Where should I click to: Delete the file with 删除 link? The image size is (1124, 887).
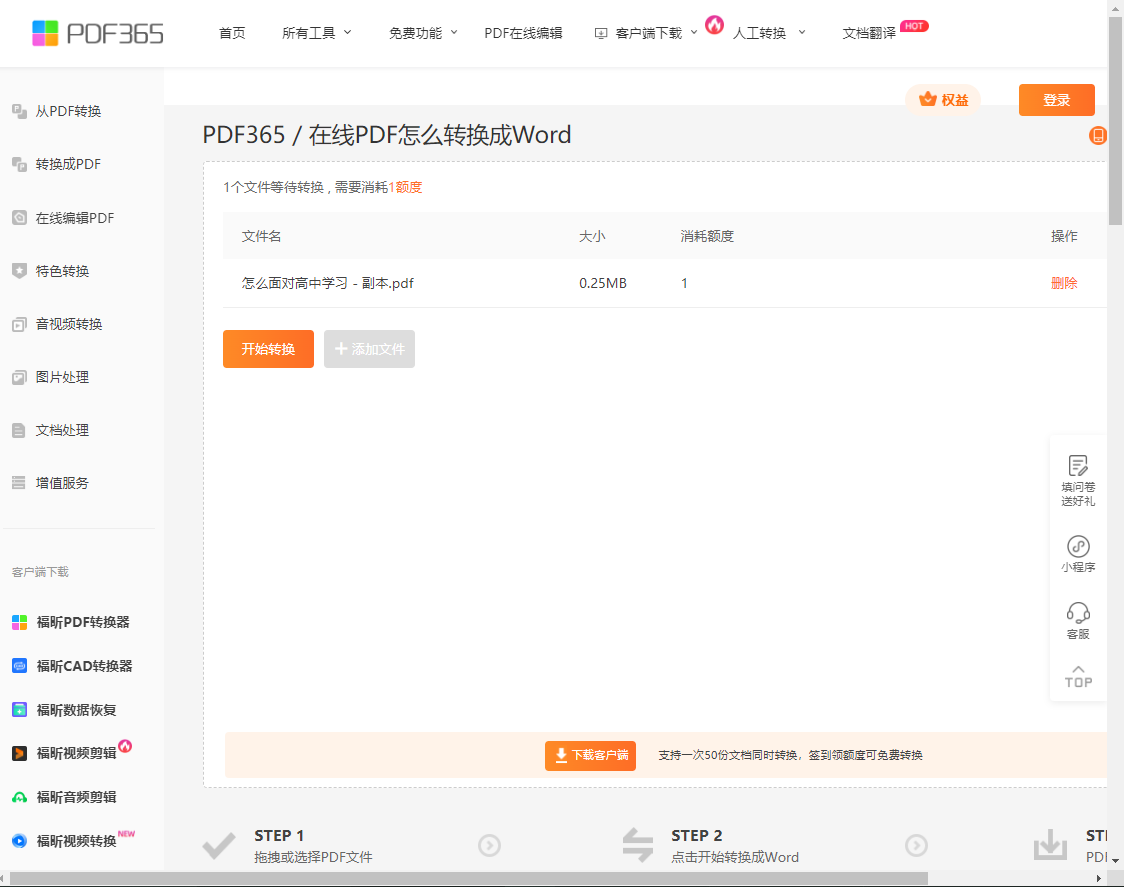pyautogui.click(x=1064, y=283)
